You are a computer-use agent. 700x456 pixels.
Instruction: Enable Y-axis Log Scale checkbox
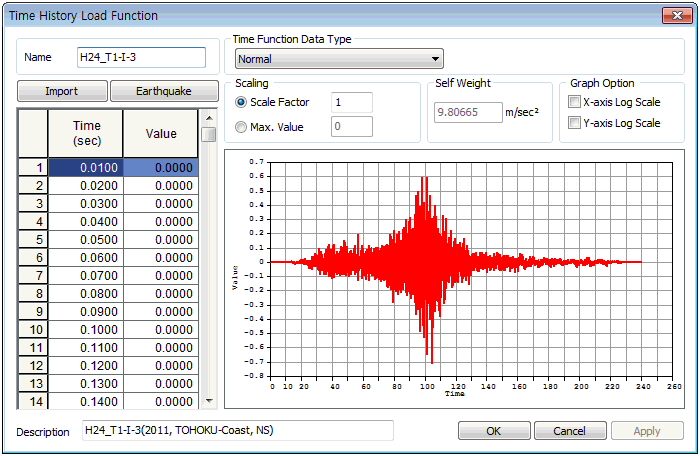click(x=574, y=123)
